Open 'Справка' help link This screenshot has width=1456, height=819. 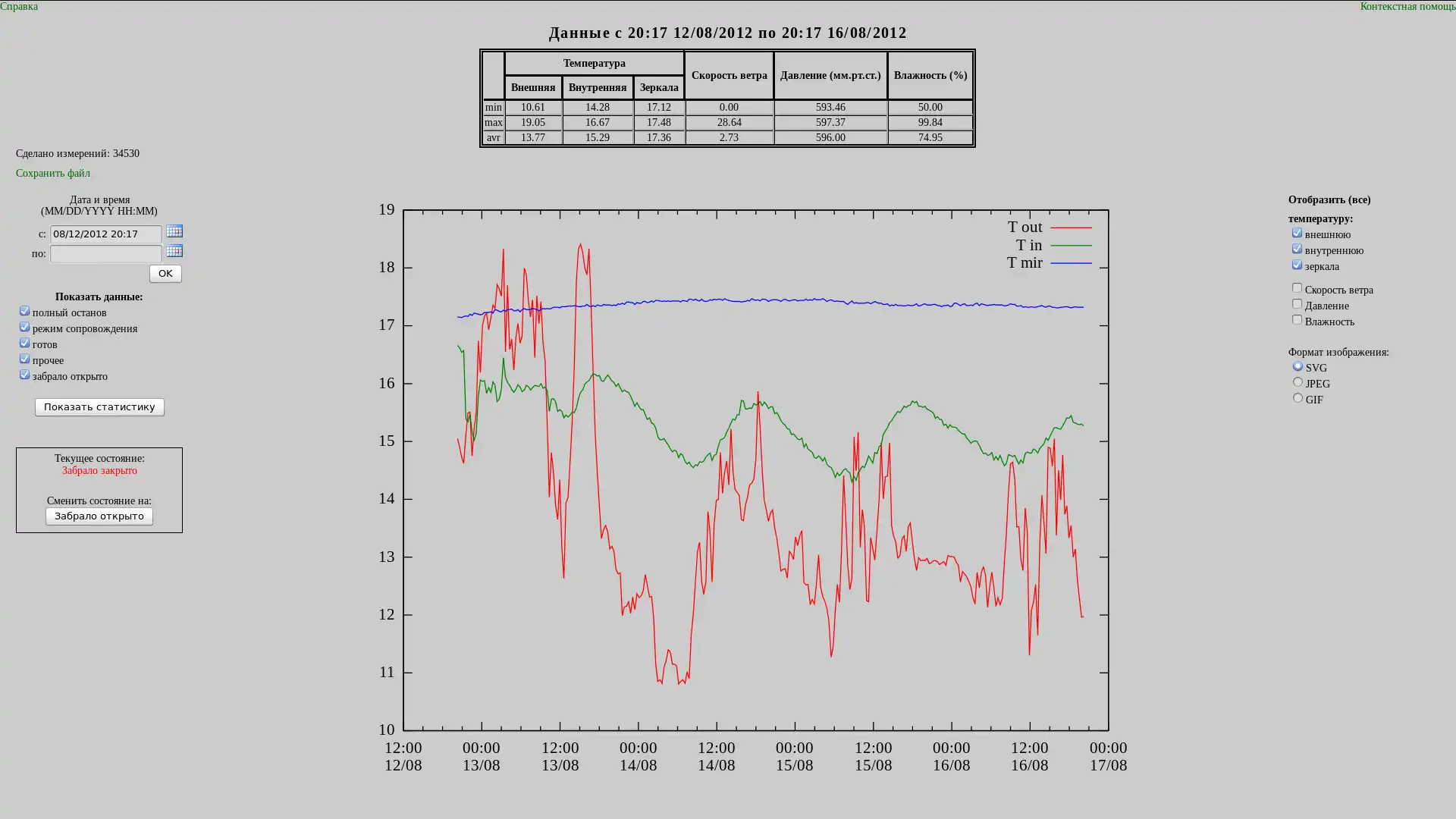click(19, 7)
